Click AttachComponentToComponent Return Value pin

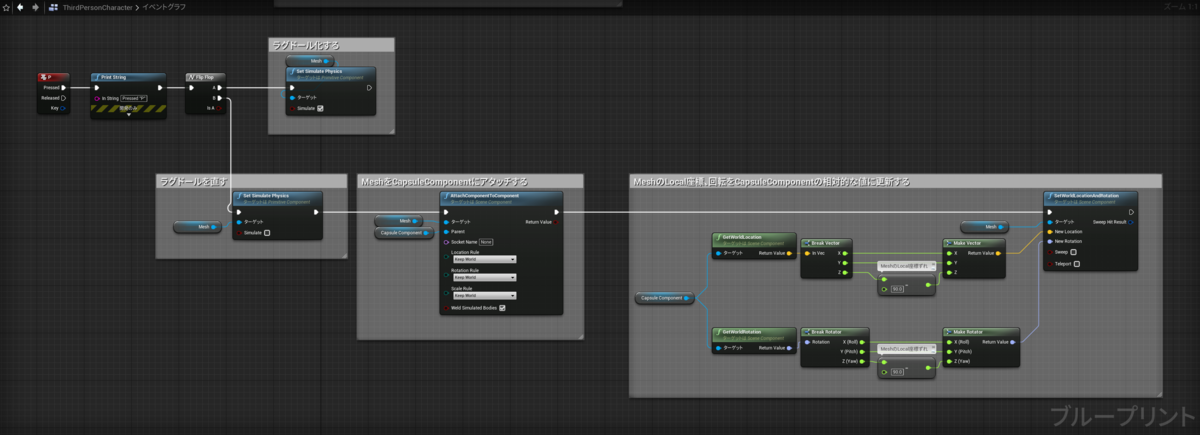(556, 221)
